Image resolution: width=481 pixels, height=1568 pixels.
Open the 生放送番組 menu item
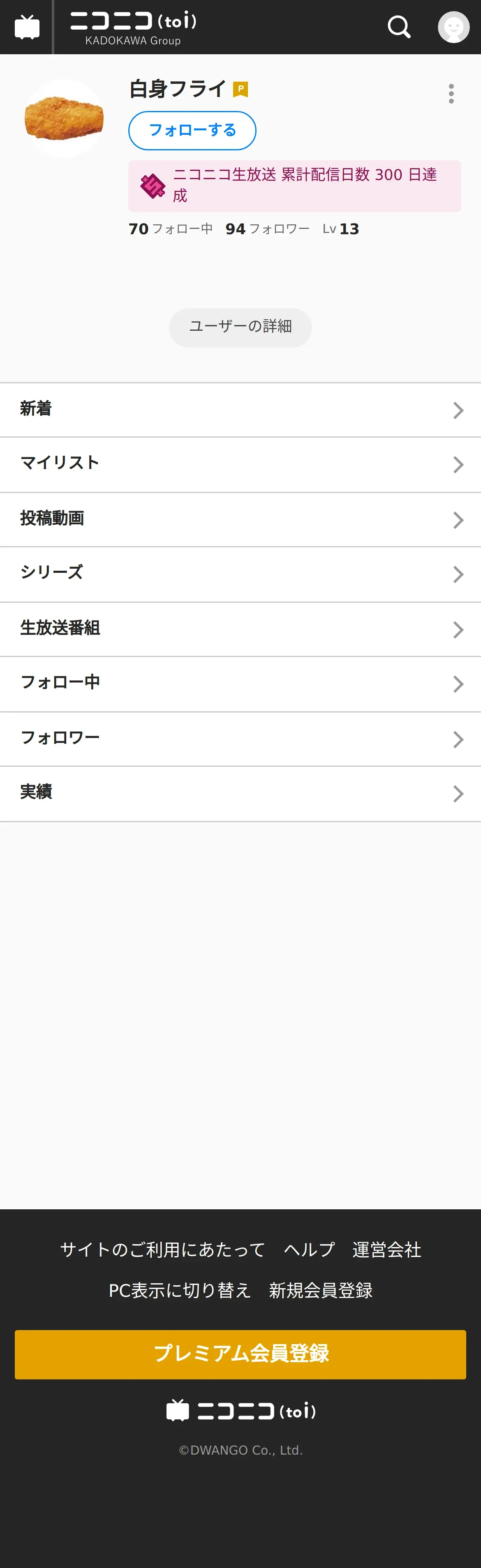click(x=240, y=630)
